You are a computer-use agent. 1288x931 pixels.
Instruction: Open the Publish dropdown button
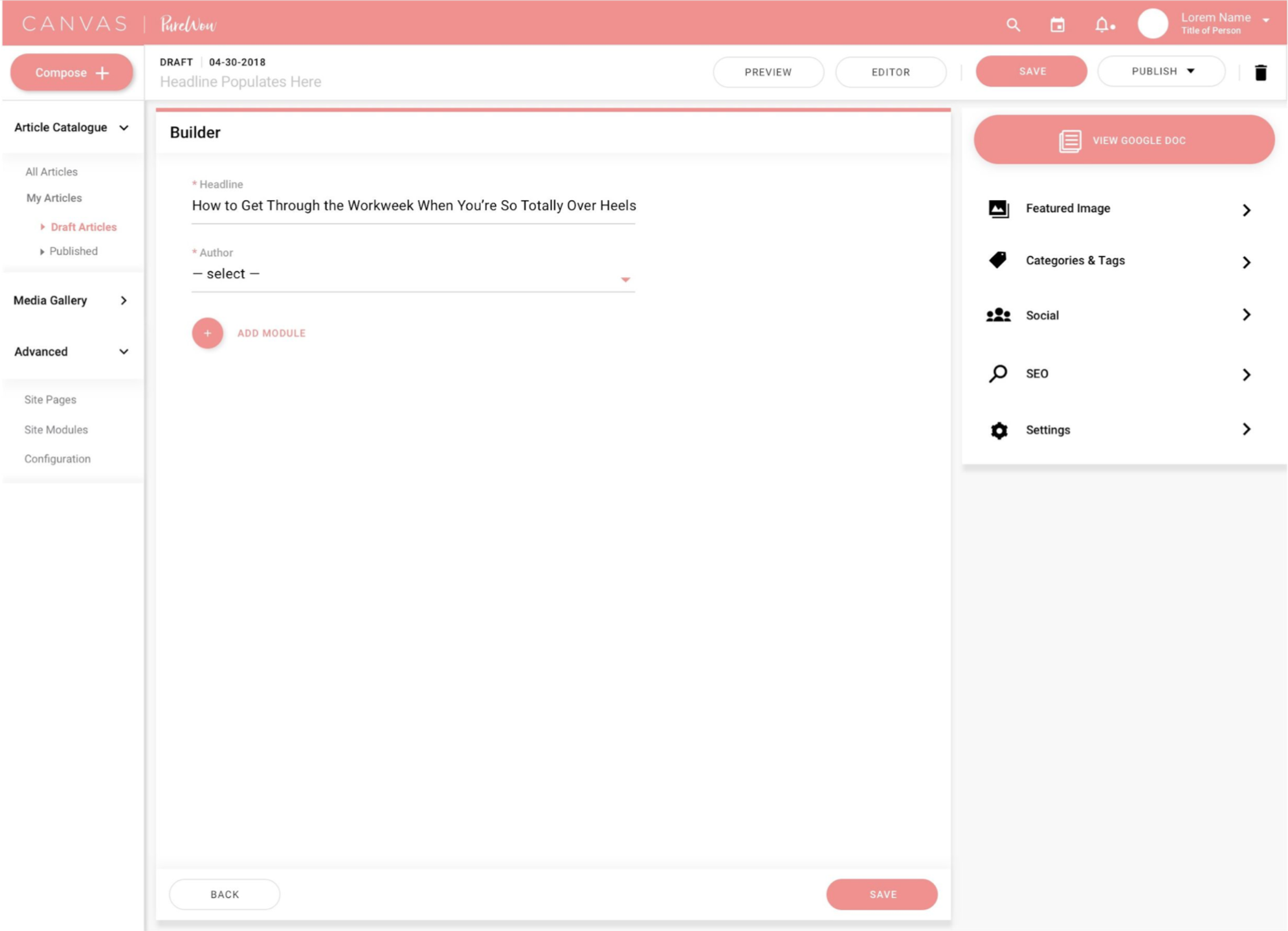[x=1161, y=71]
